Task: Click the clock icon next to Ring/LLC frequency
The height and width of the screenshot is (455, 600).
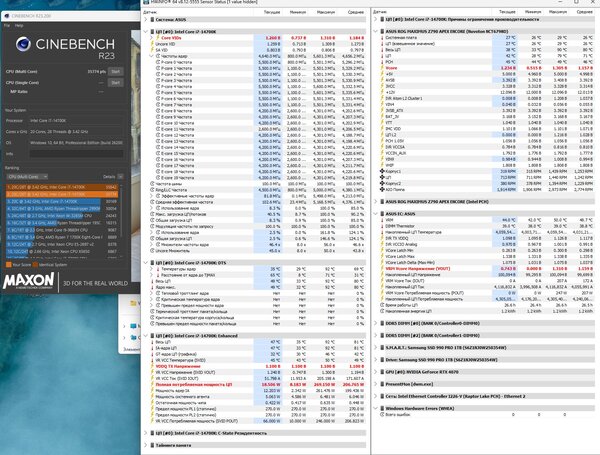Action: (x=152, y=190)
